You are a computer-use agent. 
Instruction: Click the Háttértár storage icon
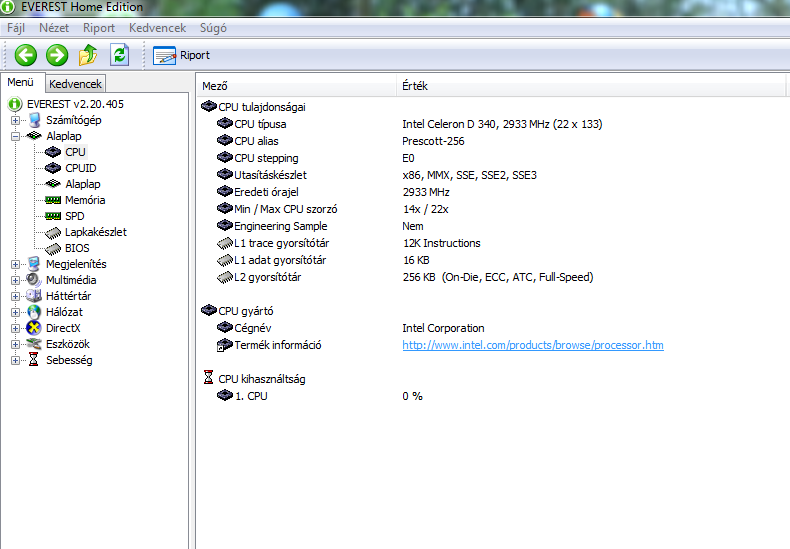pyautogui.click(x=34, y=296)
